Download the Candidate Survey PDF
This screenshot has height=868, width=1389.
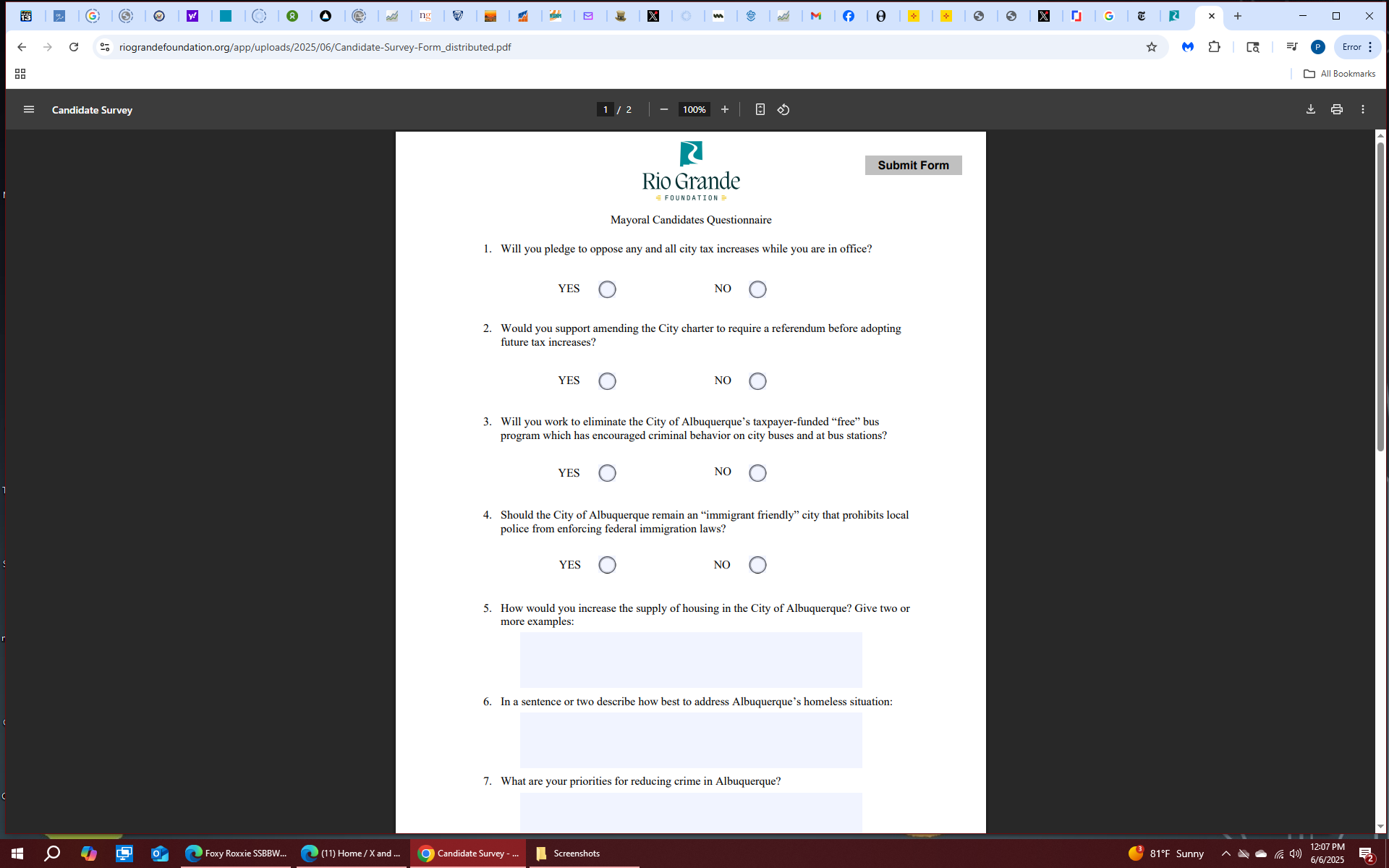(1310, 109)
